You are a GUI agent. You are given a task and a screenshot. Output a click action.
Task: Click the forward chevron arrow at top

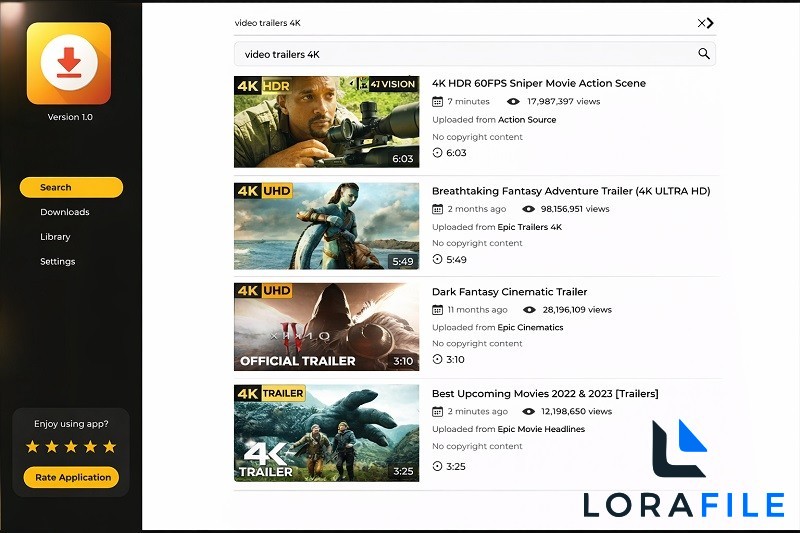[x=710, y=23]
